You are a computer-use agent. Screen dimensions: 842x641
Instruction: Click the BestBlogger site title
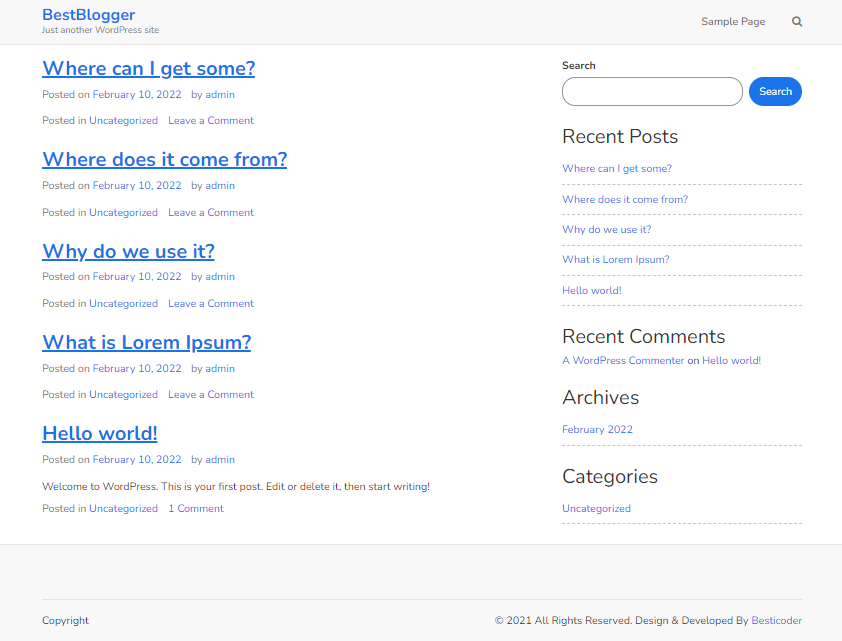88,14
